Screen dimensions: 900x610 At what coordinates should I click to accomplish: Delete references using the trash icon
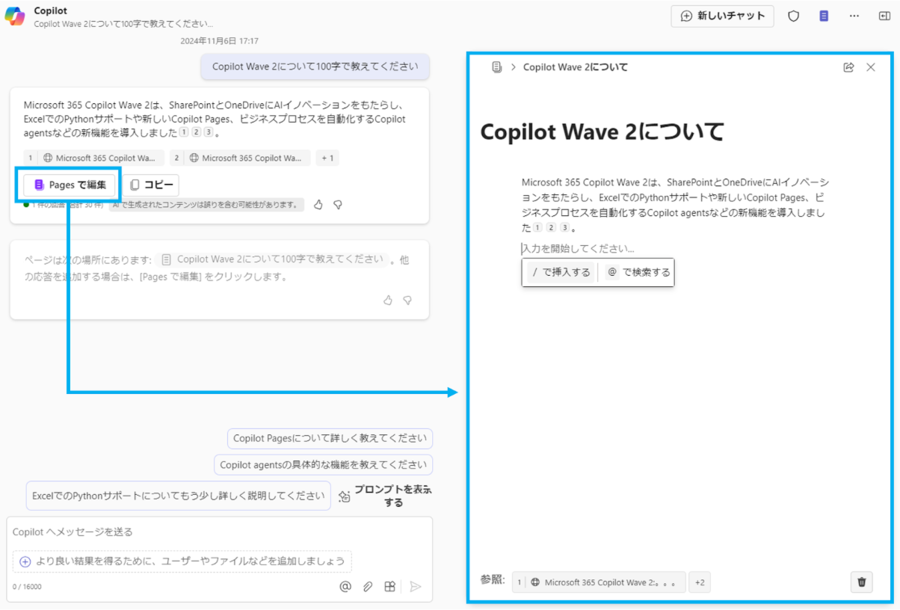point(860,582)
